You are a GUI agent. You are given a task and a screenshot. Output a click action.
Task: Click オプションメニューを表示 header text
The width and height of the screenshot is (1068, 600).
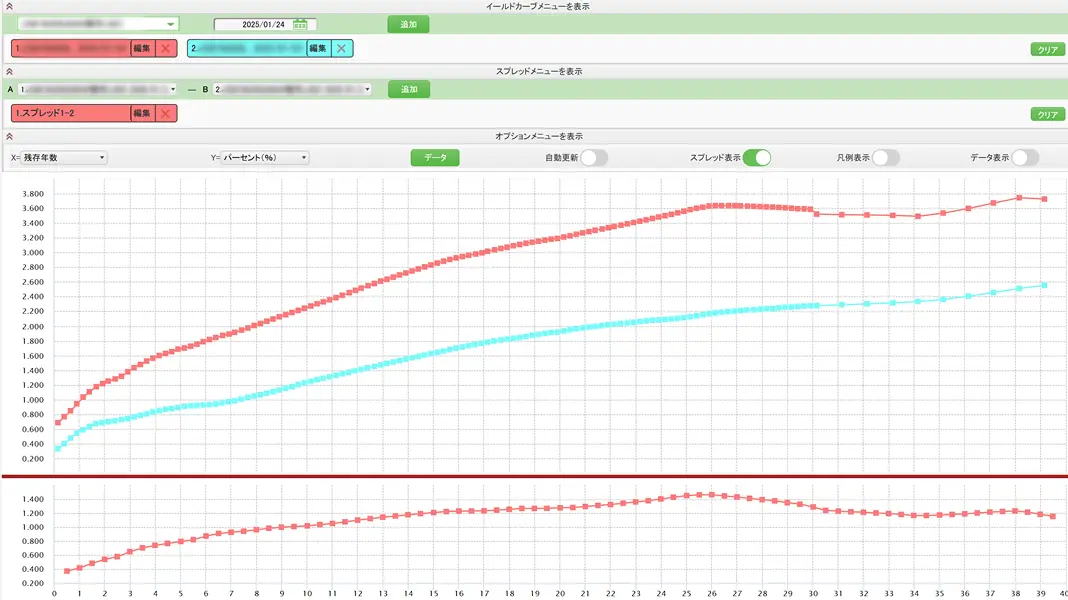539,136
